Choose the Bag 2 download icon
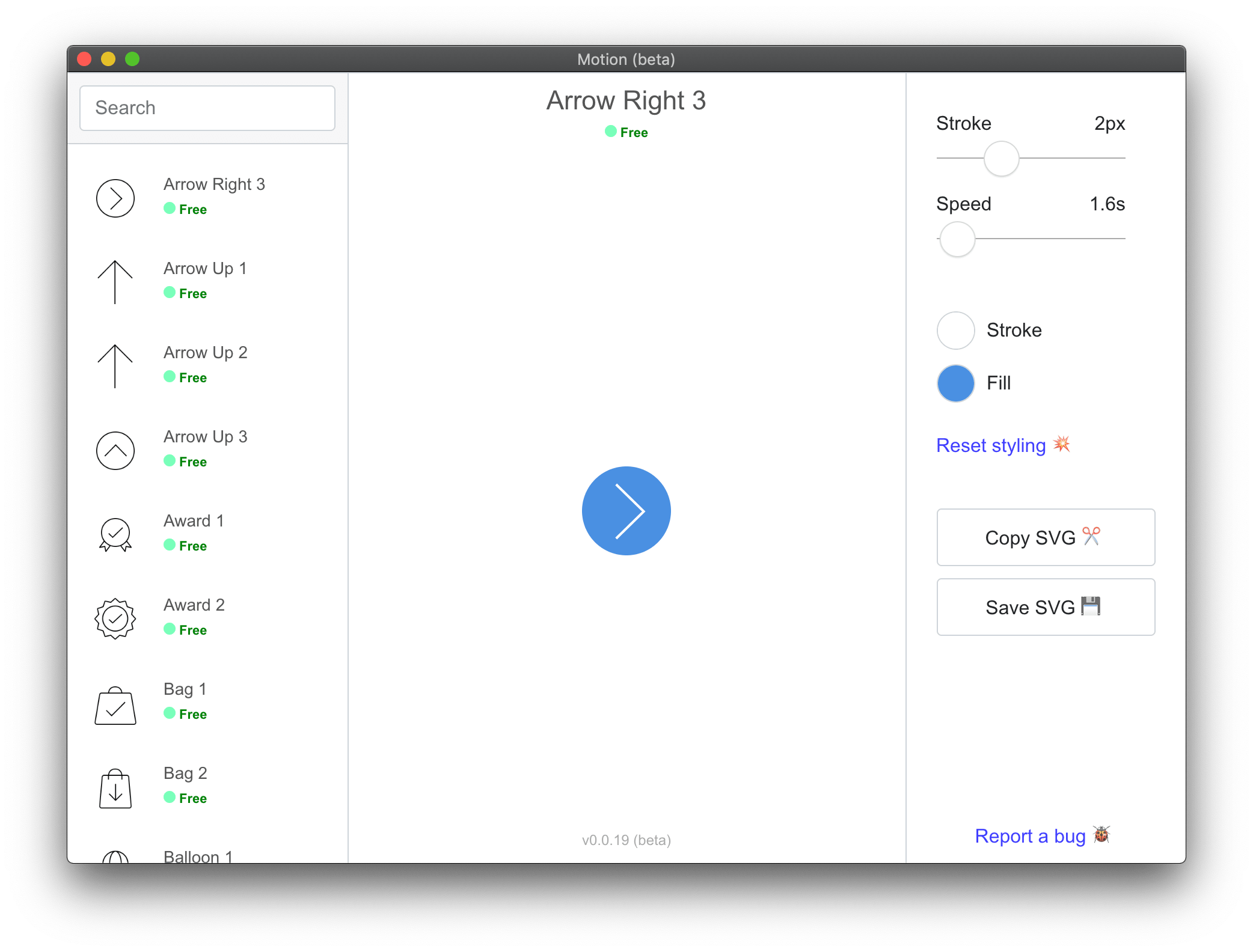The height and width of the screenshot is (952, 1253). pos(115,789)
